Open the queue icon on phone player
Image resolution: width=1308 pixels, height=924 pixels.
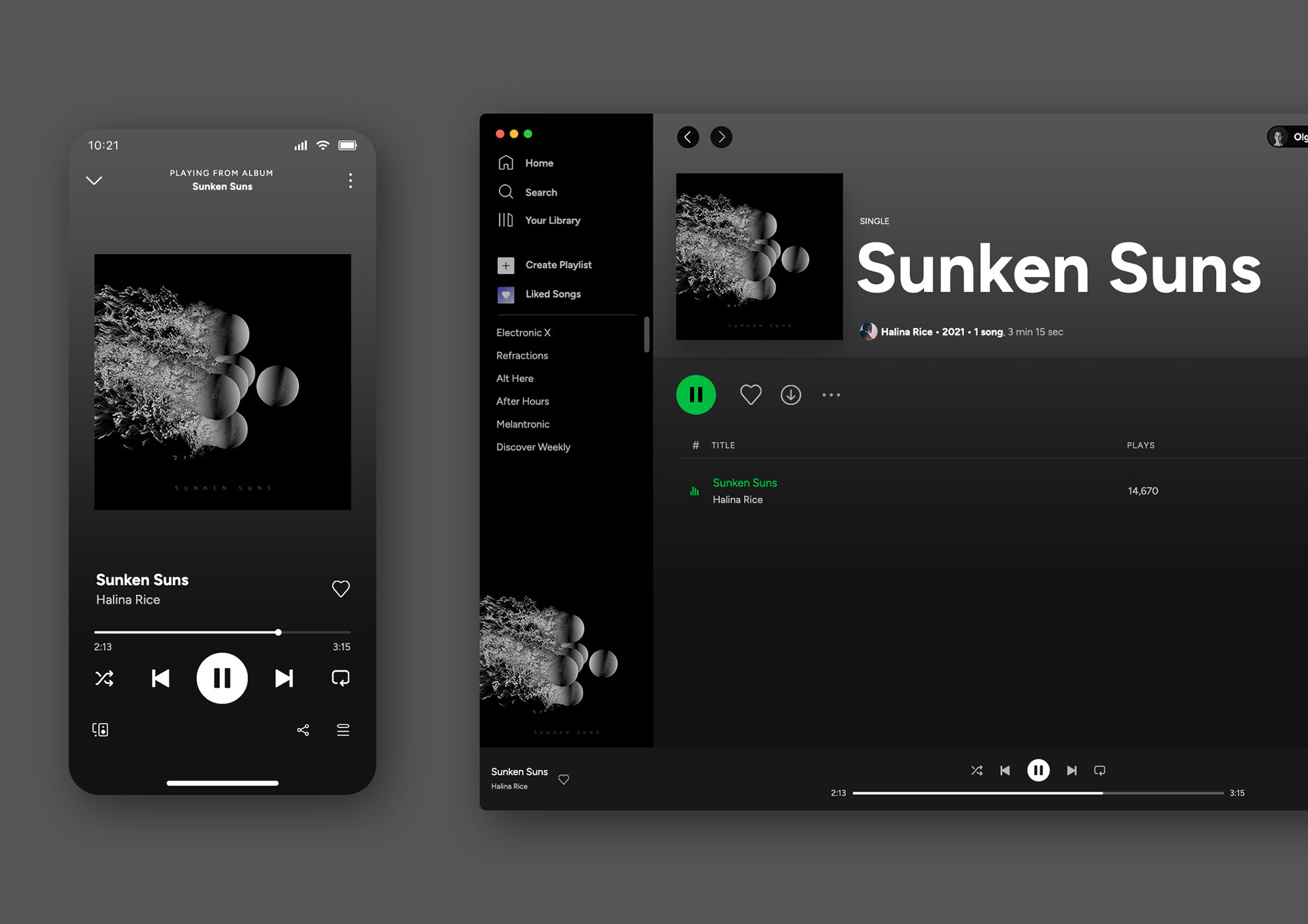343,730
